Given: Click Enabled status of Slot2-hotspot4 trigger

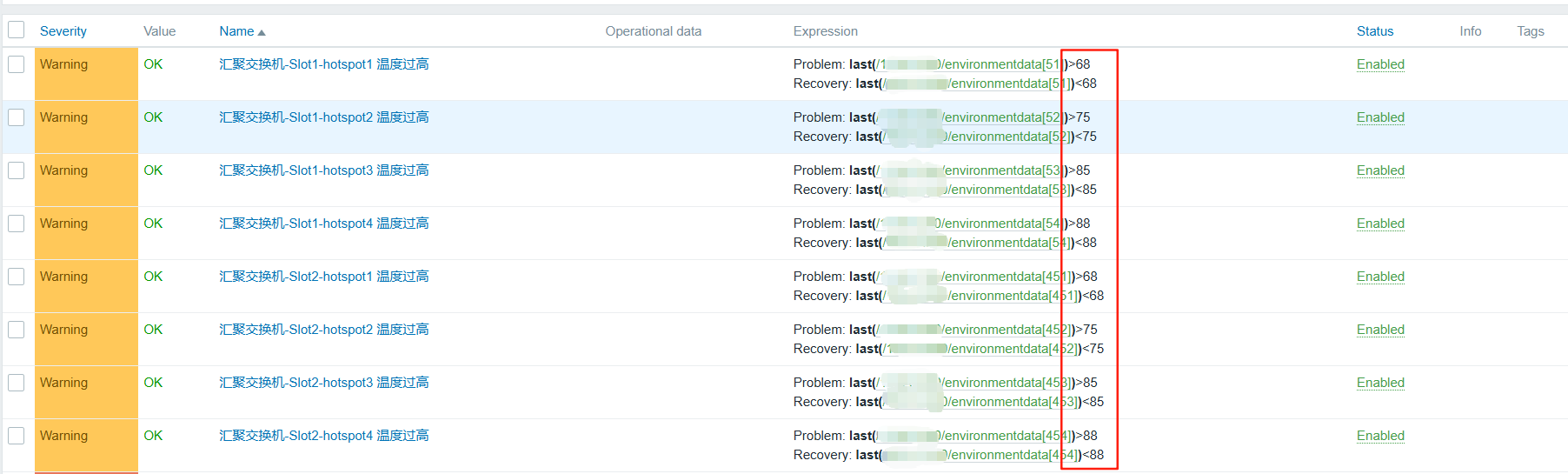Looking at the screenshot, I should (1380, 436).
